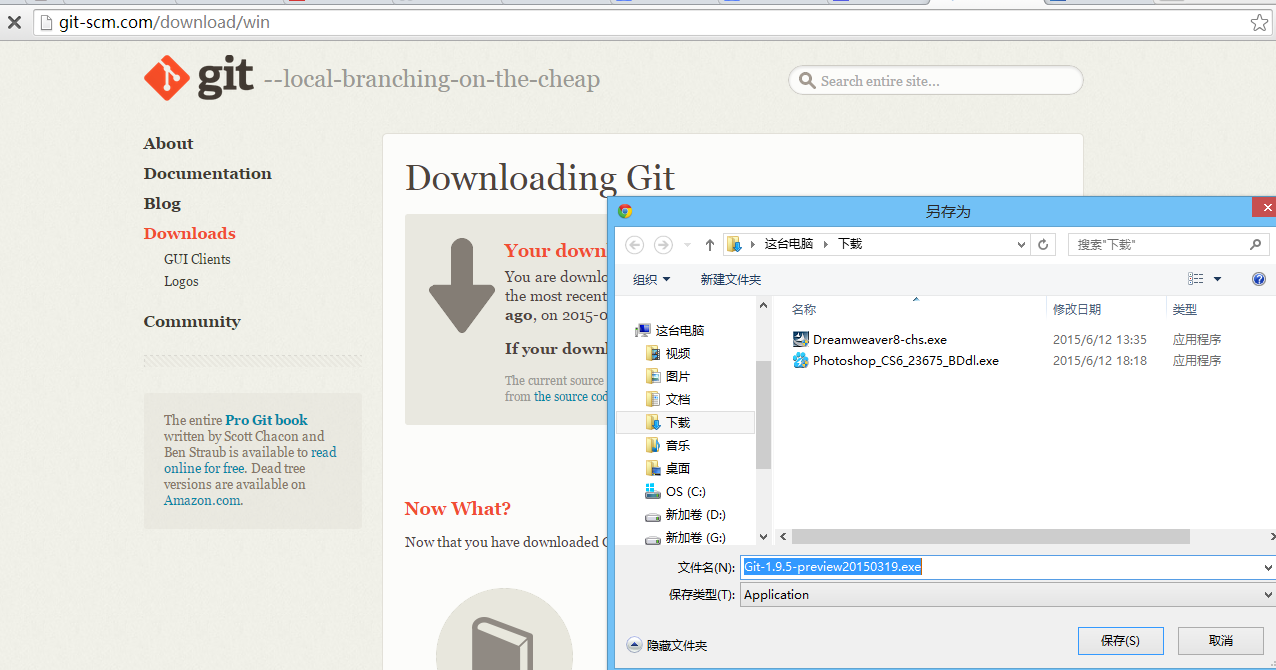Viewport: 1276px width, 670px height.
Task: Select Photoshop_CS6_23675_BDdl.exe file name
Action: click(906, 360)
